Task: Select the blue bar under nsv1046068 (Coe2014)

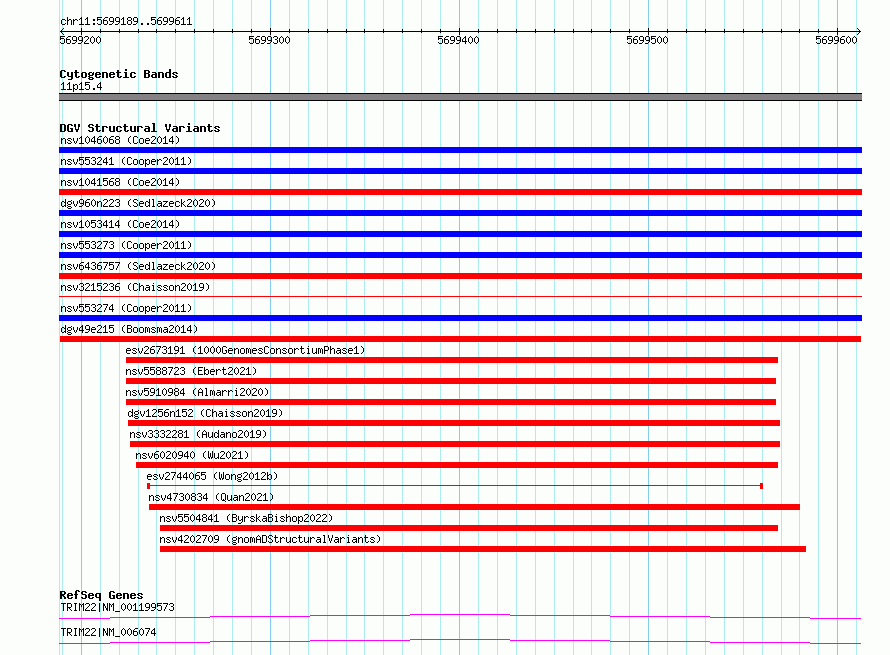Action: pyautogui.click(x=460, y=150)
